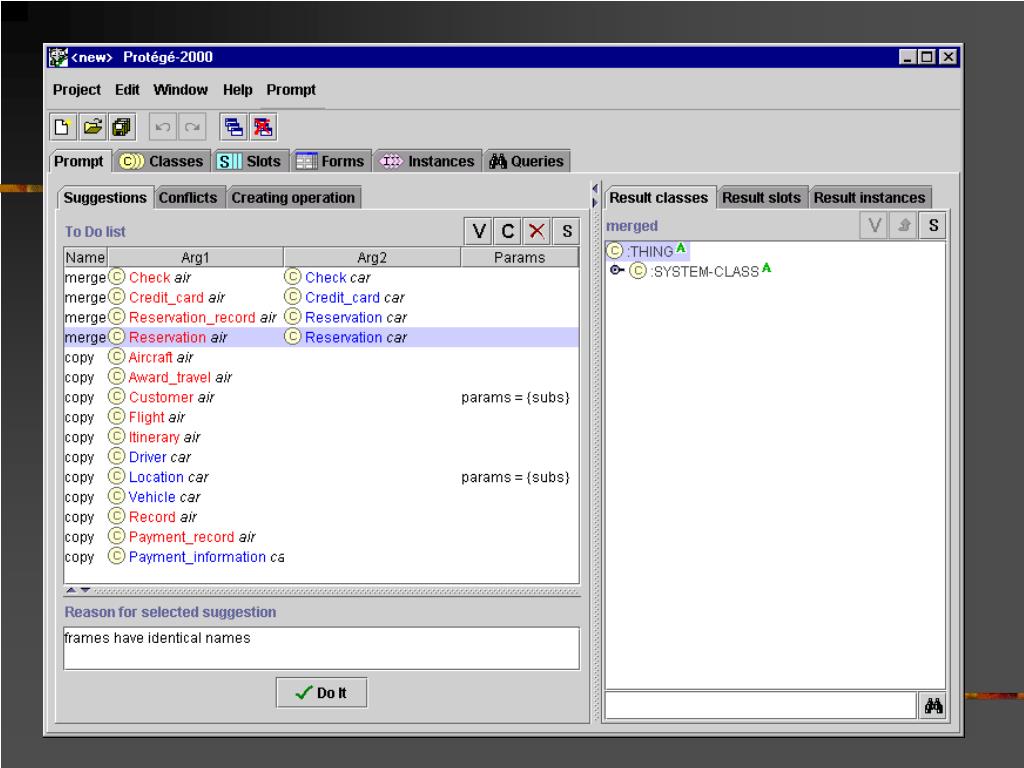Select the copy Flight air row

tap(321, 417)
